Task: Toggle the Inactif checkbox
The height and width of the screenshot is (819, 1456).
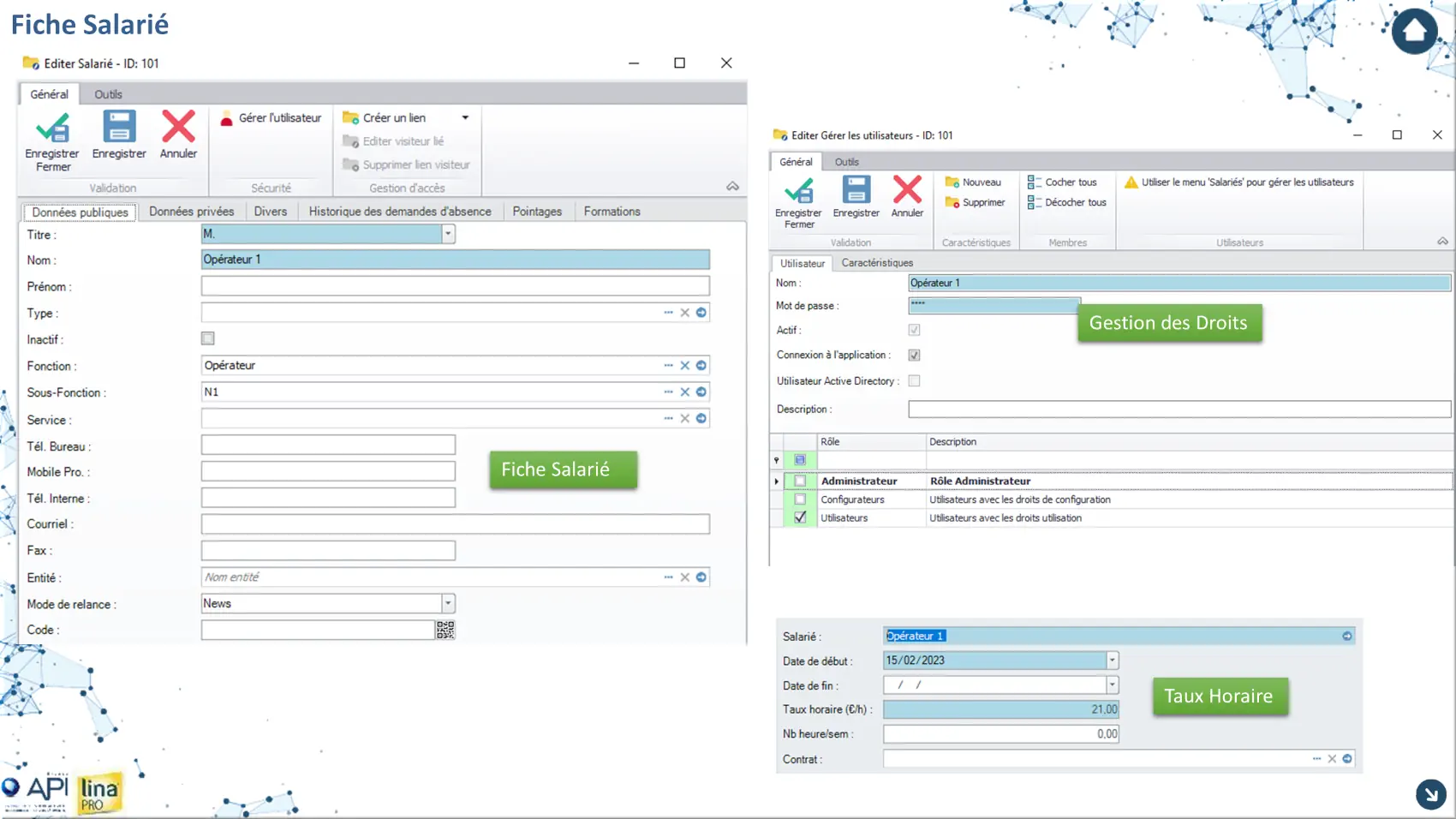Action: tap(208, 339)
